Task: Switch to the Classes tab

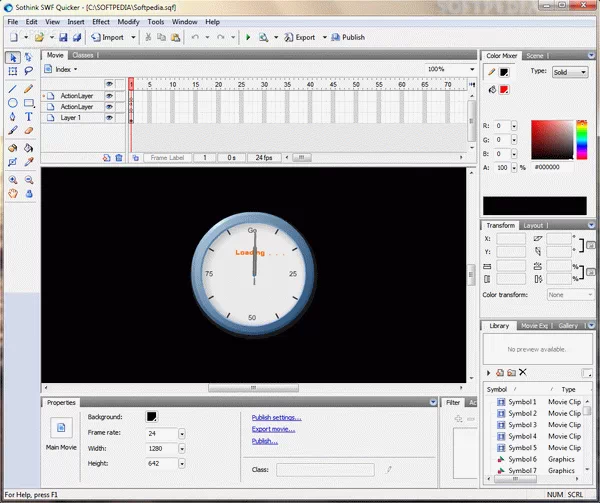Action: pyautogui.click(x=82, y=55)
